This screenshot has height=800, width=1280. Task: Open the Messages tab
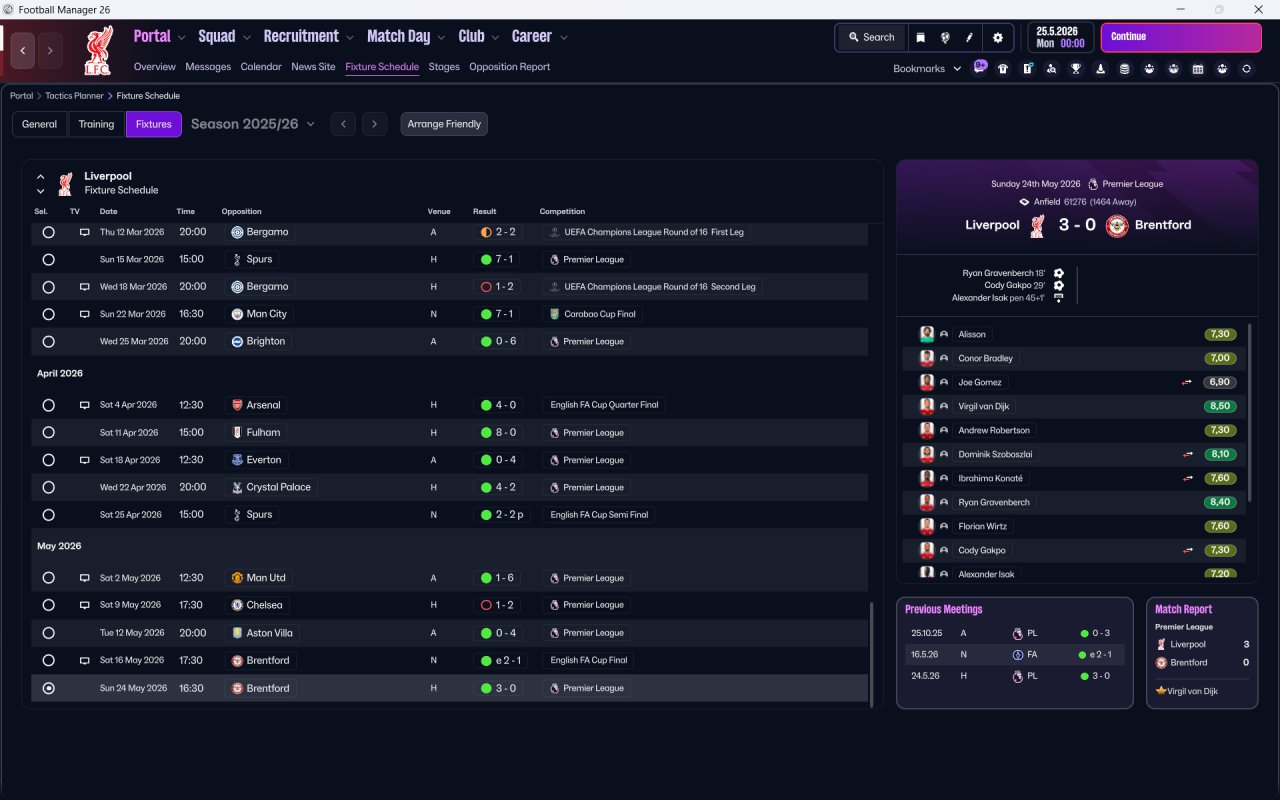(x=208, y=67)
